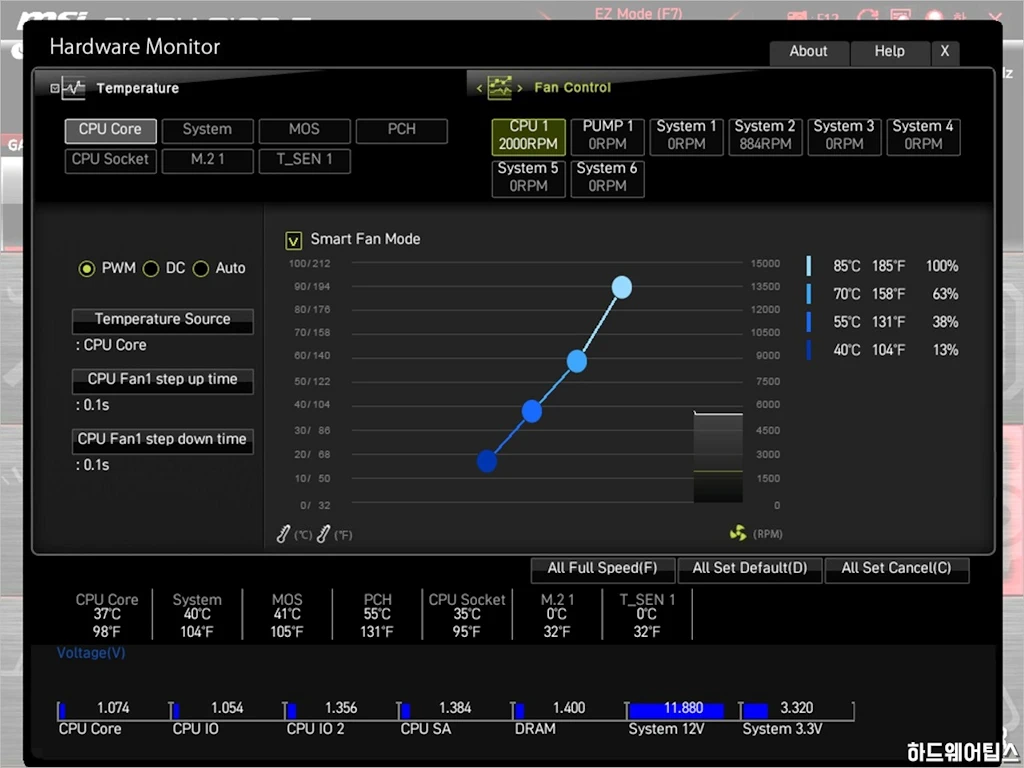Click the CPU Core 37°C reading

tap(107, 615)
